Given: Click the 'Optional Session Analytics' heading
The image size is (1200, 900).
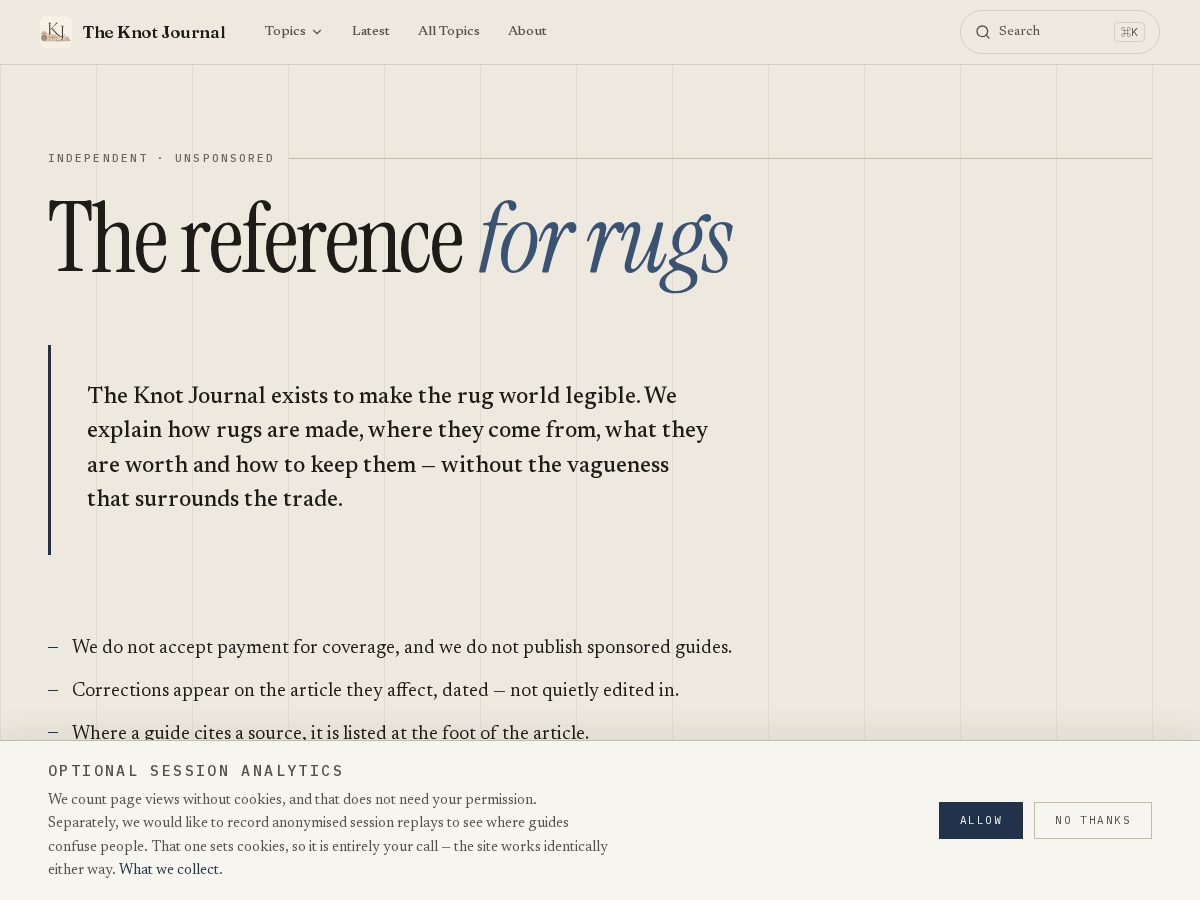Looking at the screenshot, I should click(x=196, y=771).
